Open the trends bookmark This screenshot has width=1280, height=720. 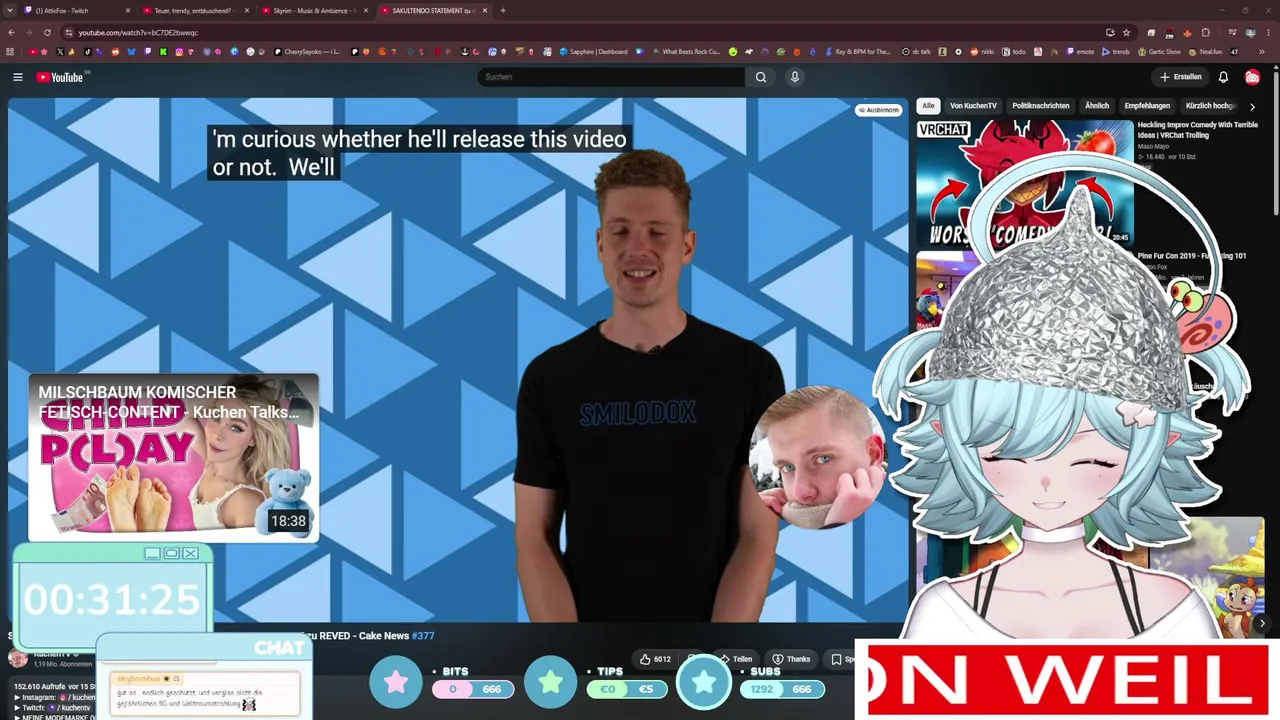(1116, 51)
